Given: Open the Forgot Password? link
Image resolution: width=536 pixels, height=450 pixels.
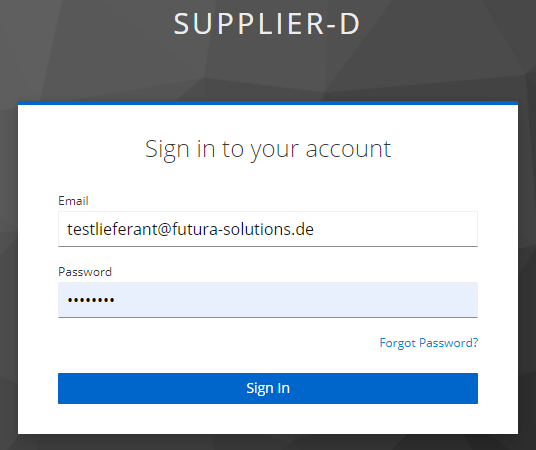Looking at the screenshot, I should pyautogui.click(x=429, y=343).
